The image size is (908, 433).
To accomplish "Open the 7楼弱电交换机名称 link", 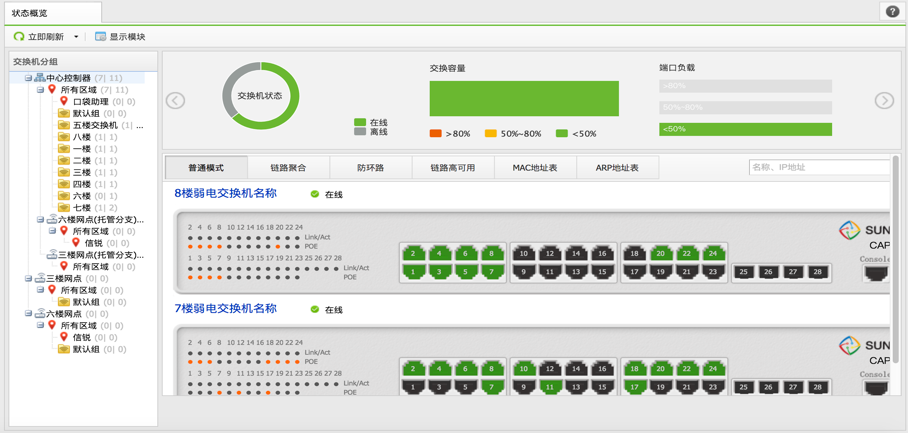I will pos(225,309).
